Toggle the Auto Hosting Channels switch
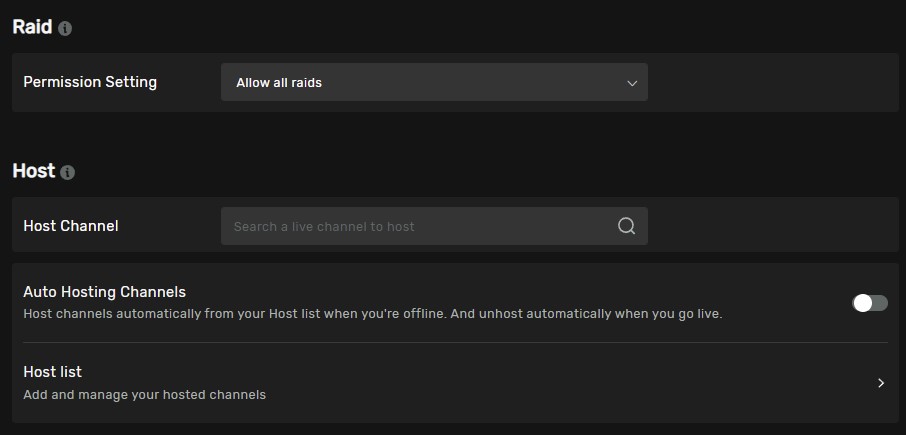Viewport: 906px width, 435px height. pos(869,303)
